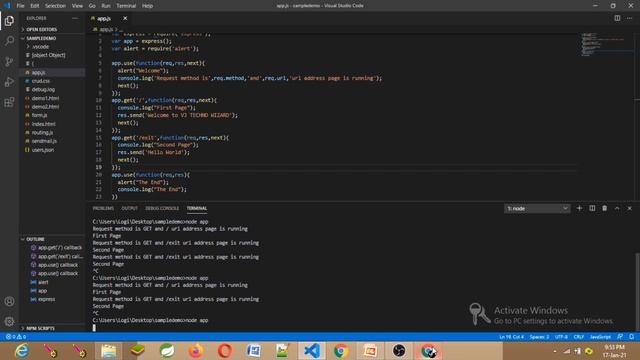Switch to the Debug Console tab
The image size is (640, 360).
click(162, 208)
